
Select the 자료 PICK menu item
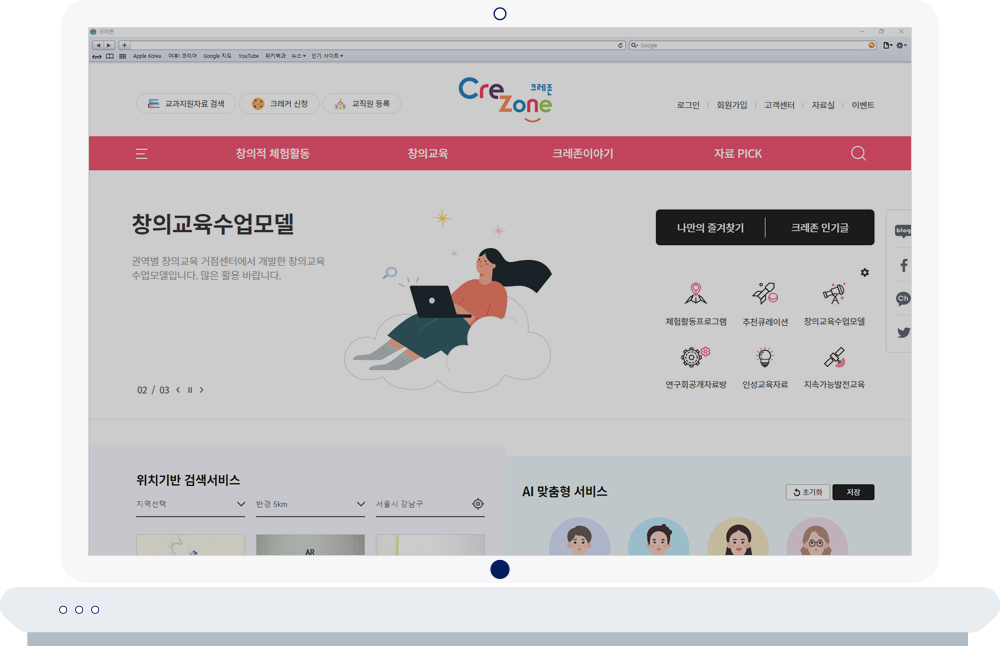coord(737,154)
